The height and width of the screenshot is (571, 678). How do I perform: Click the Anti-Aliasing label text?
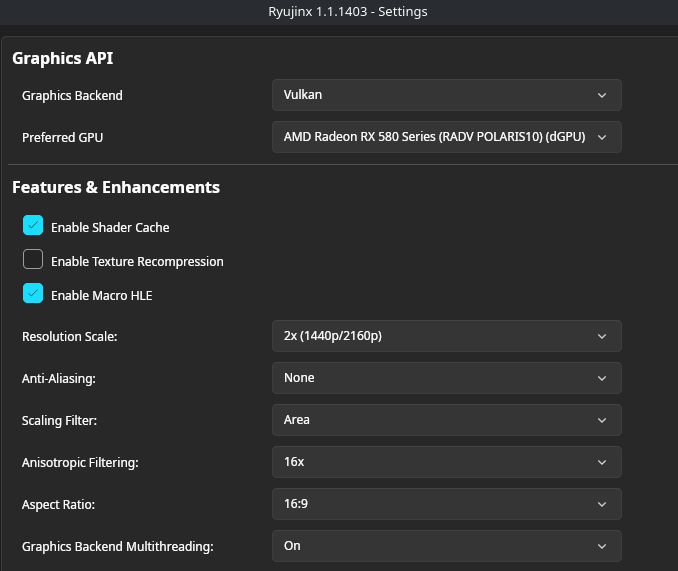pos(60,379)
